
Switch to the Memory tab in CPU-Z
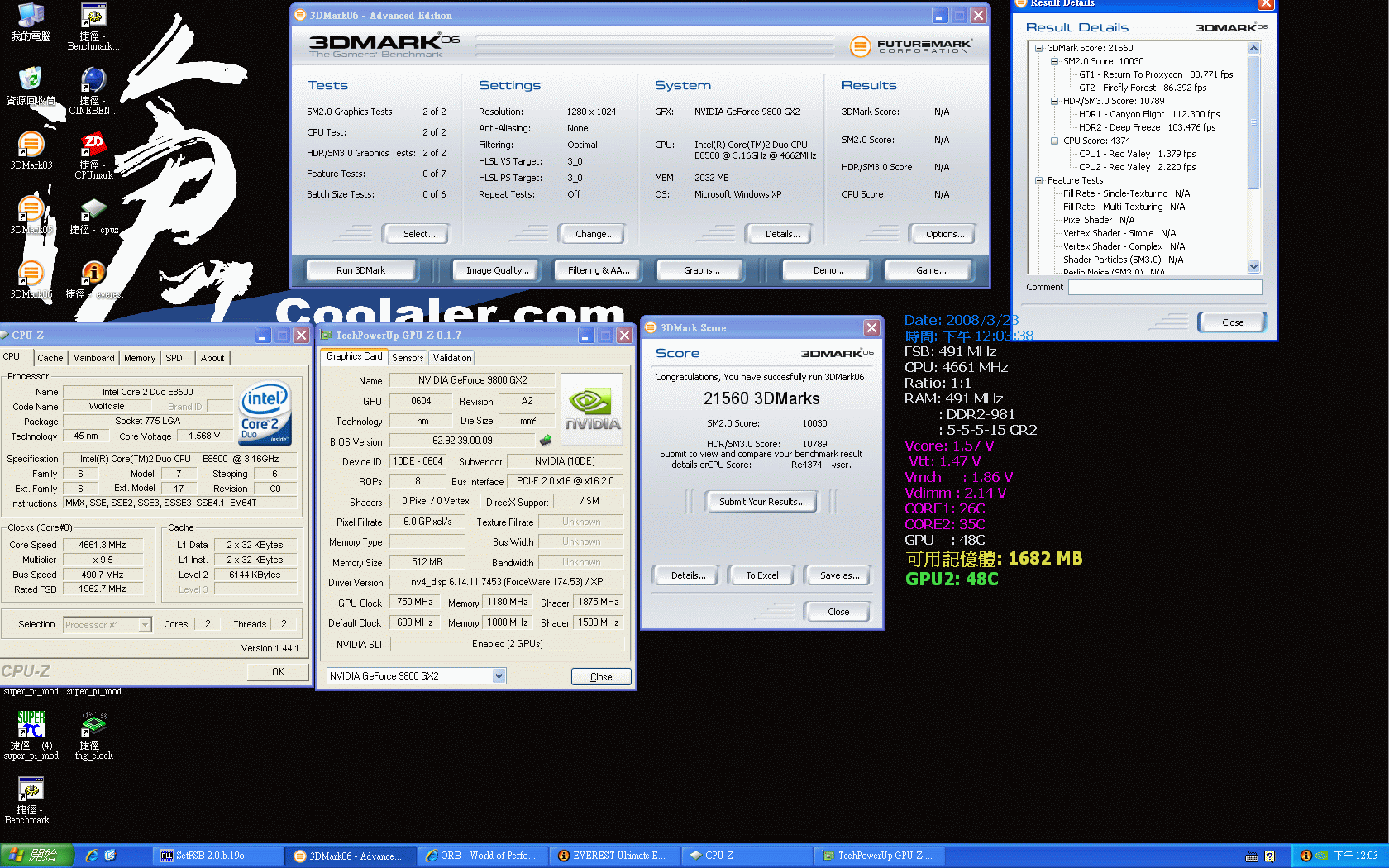140,358
